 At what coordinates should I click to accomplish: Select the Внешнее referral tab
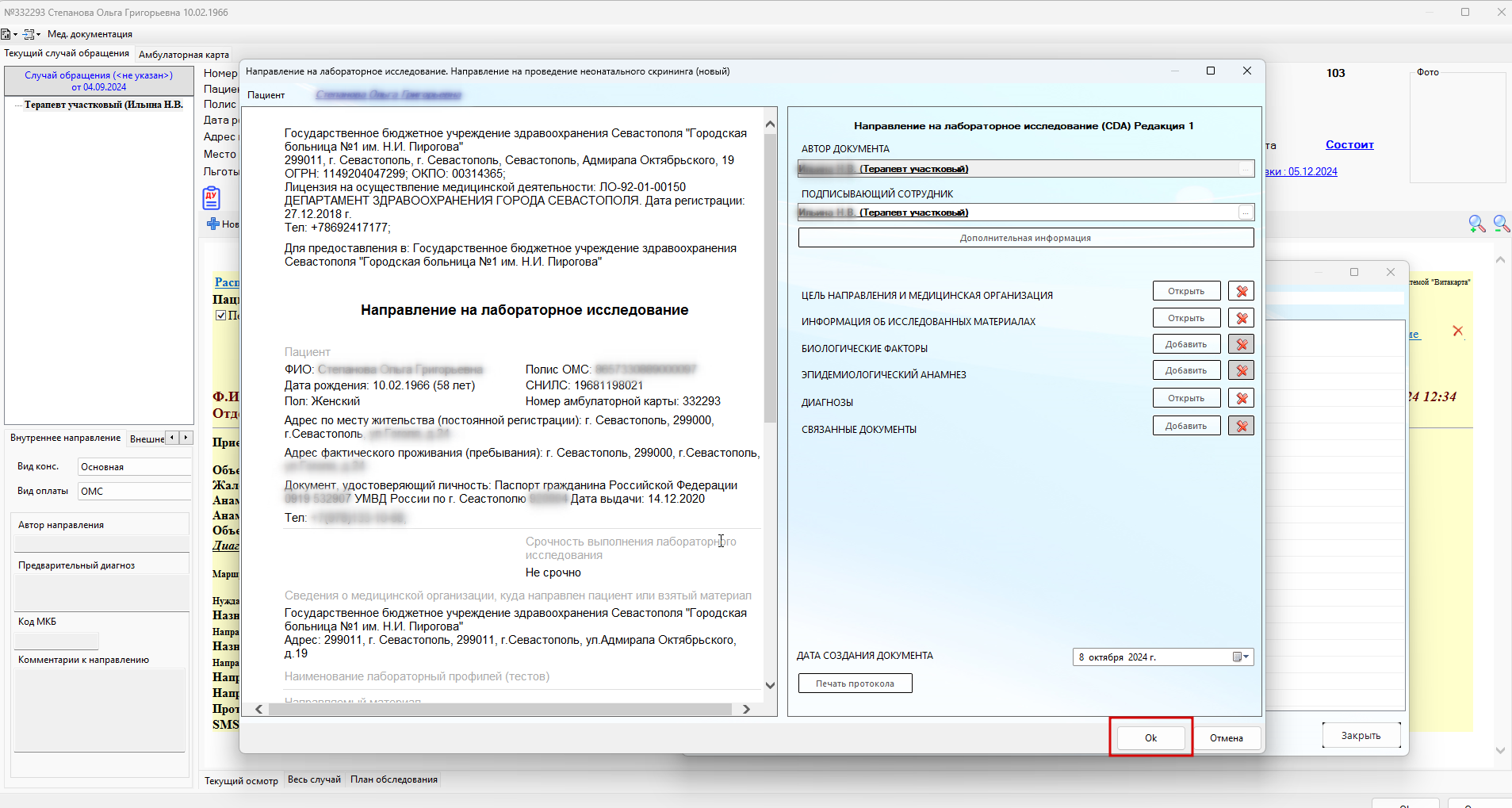147,438
